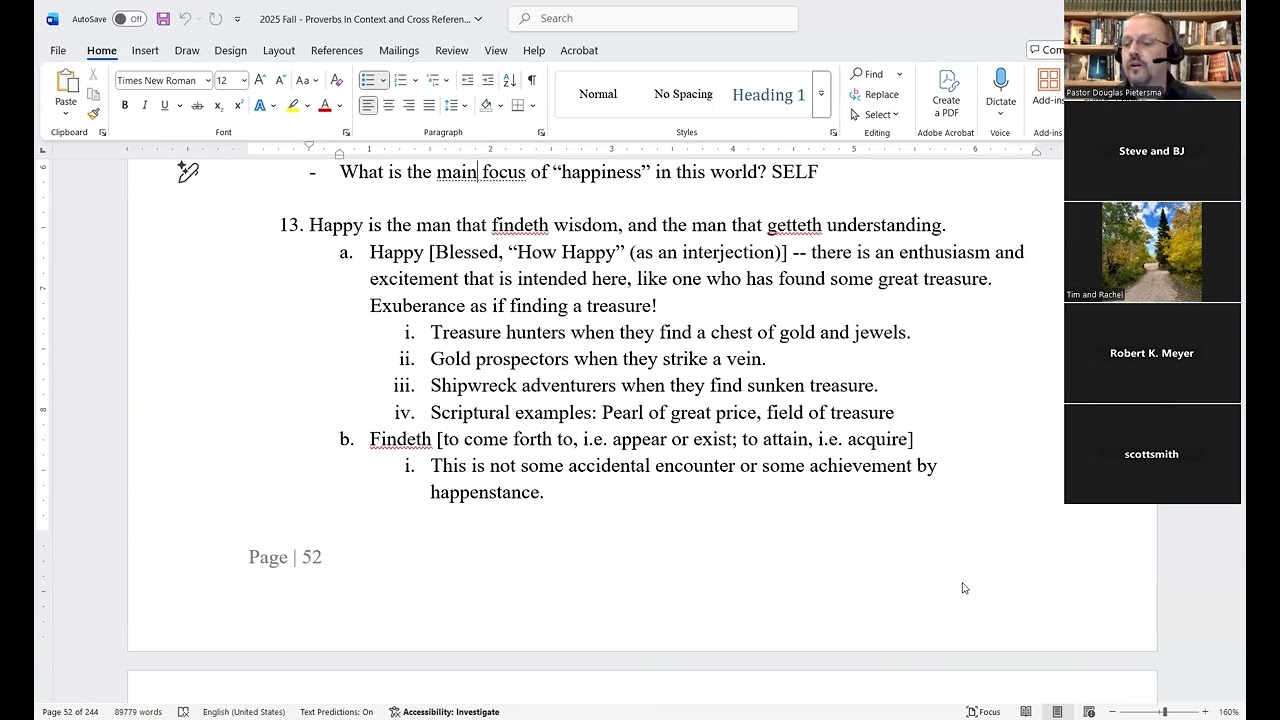Switch to Web Layout view in status bar
The height and width of the screenshot is (720, 1280).
(x=1089, y=712)
